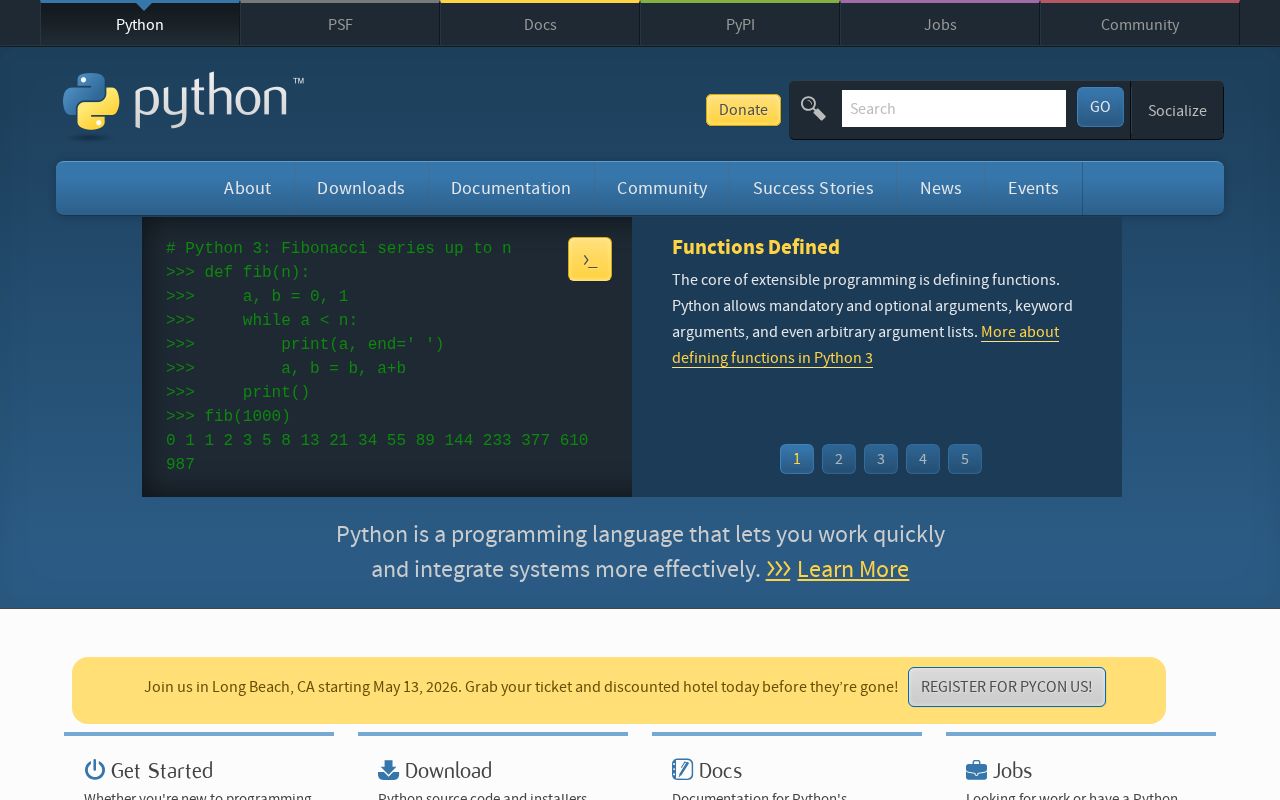Viewport: 1280px width, 800px height.
Task: Click the Download arrow icon
Action: coord(389,770)
